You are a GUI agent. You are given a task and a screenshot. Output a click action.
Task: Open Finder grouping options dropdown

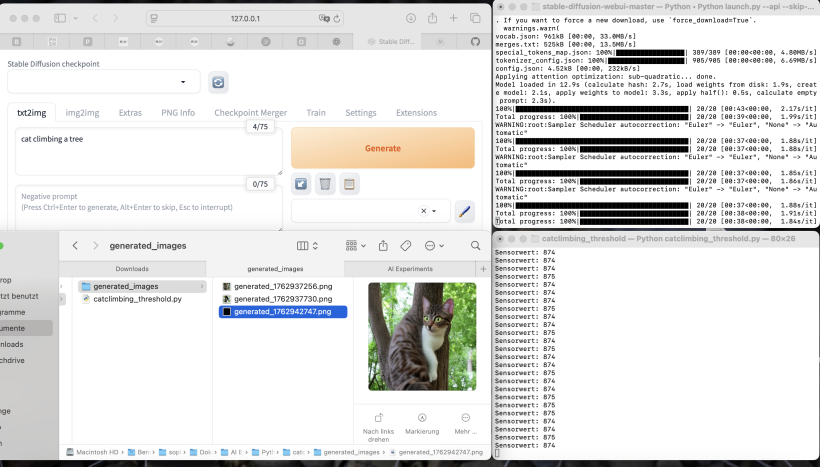pos(356,245)
